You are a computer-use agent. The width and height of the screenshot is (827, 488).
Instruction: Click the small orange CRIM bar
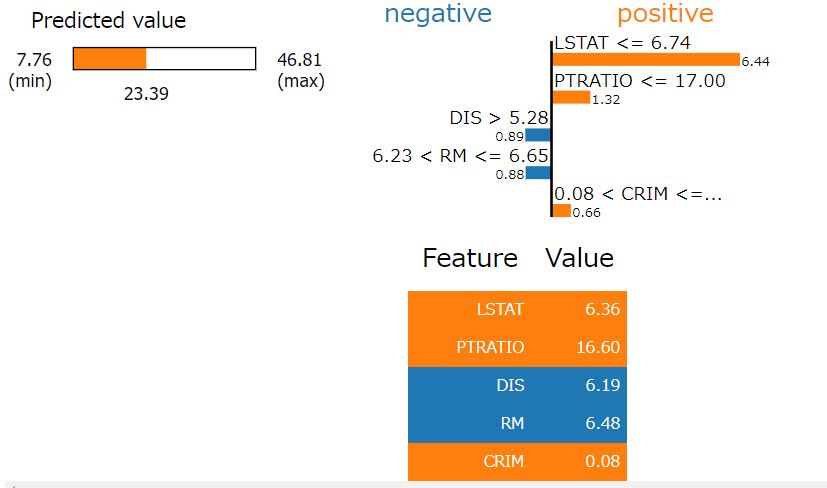[562, 211]
